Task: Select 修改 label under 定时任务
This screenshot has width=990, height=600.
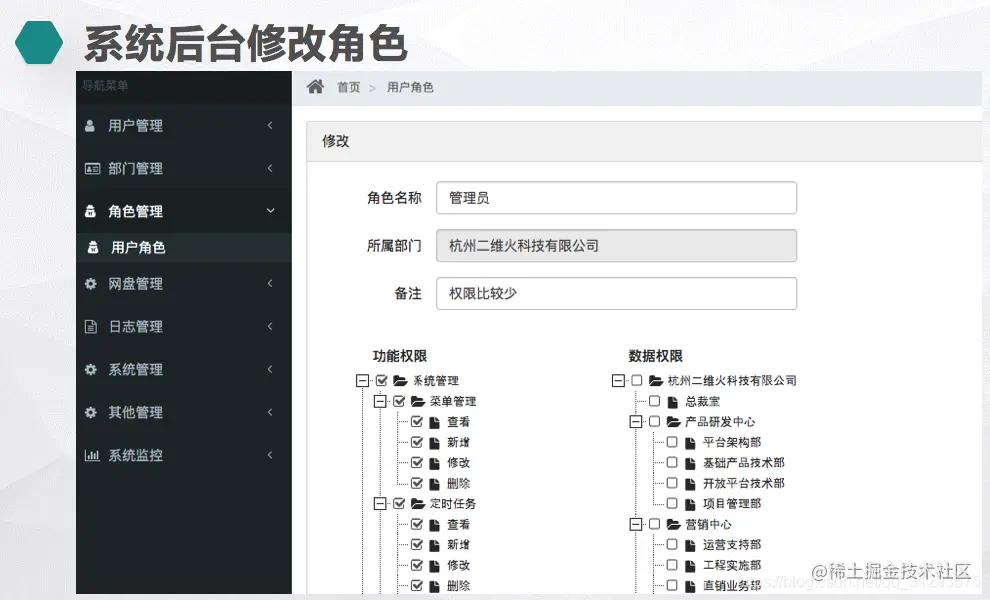Action: (x=458, y=565)
